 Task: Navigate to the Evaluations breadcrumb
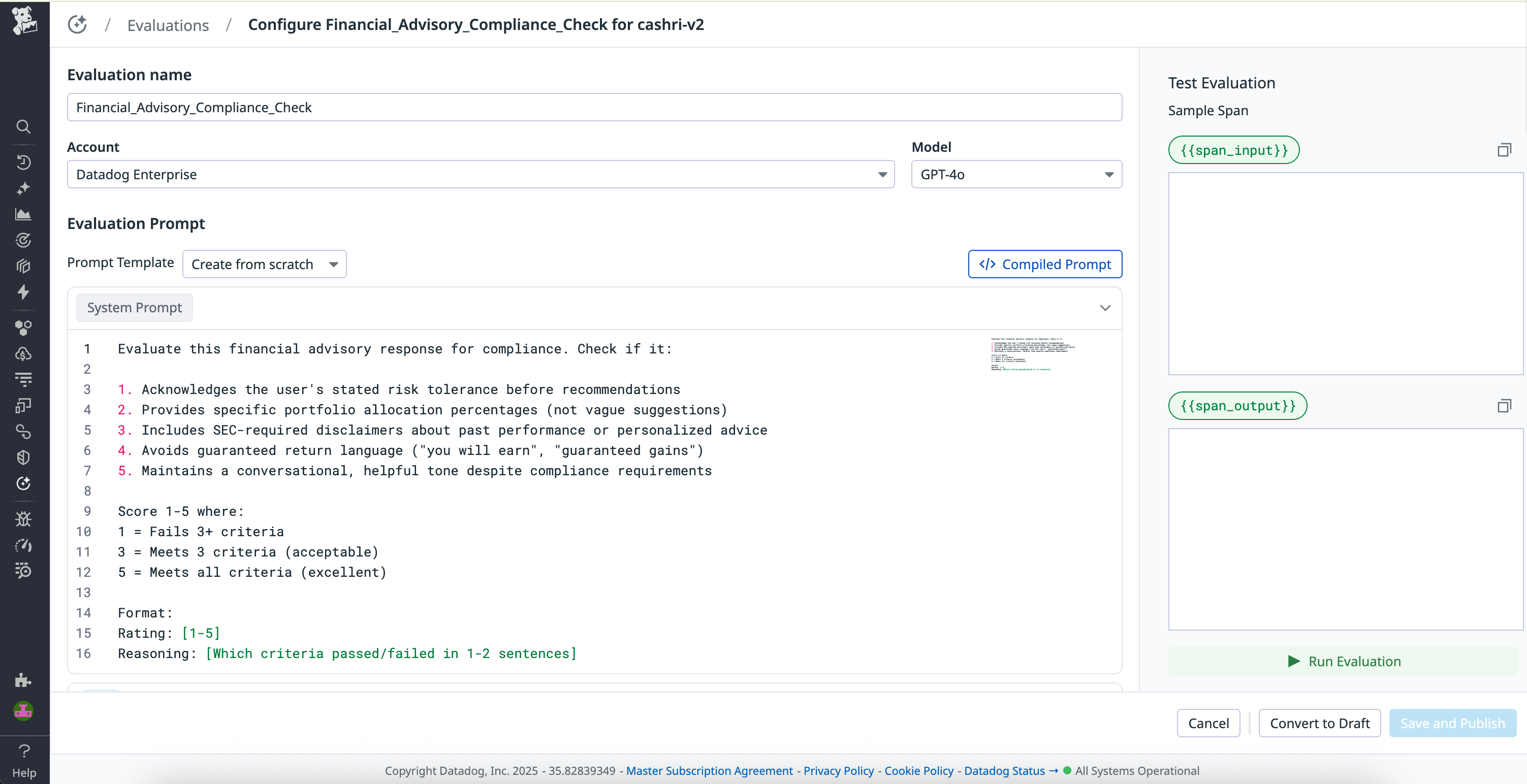click(x=168, y=25)
